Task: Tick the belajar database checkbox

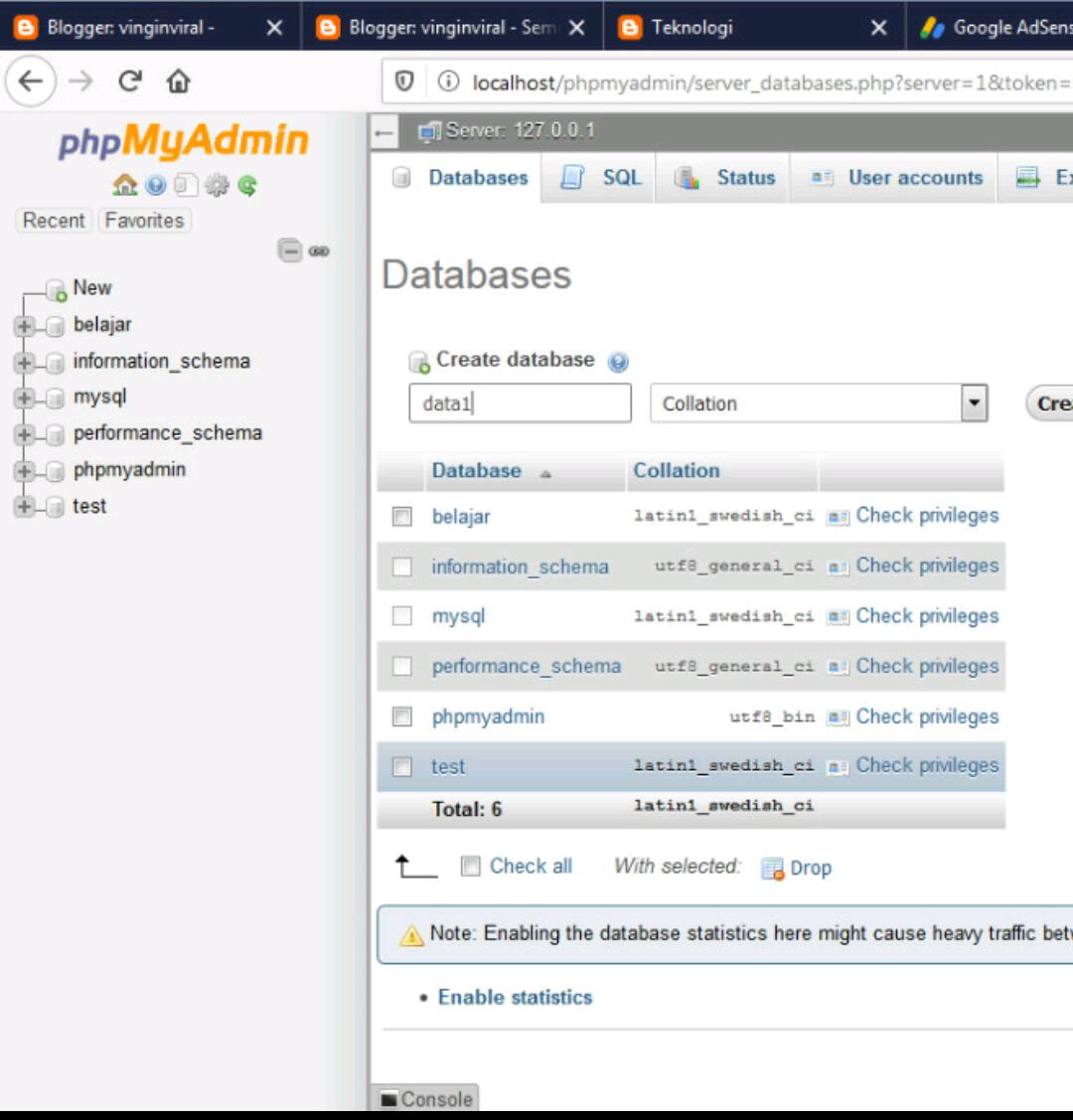Action: [402, 517]
